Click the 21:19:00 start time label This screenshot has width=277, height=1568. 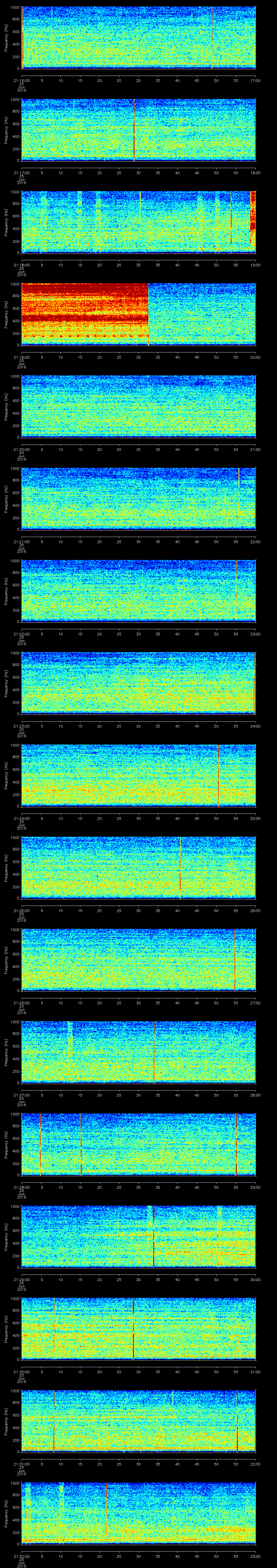(21, 357)
